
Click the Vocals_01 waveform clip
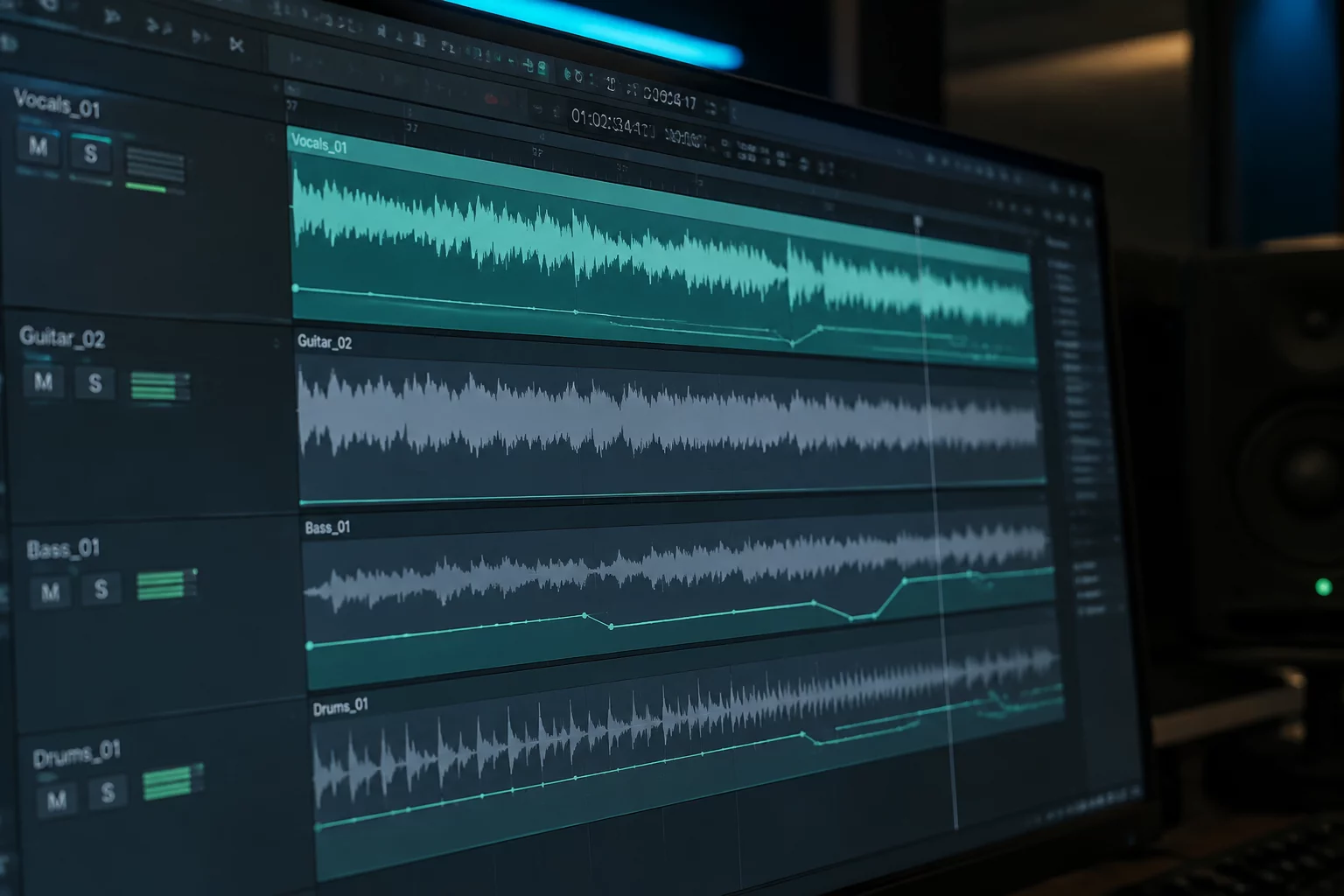tap(662, 247)
